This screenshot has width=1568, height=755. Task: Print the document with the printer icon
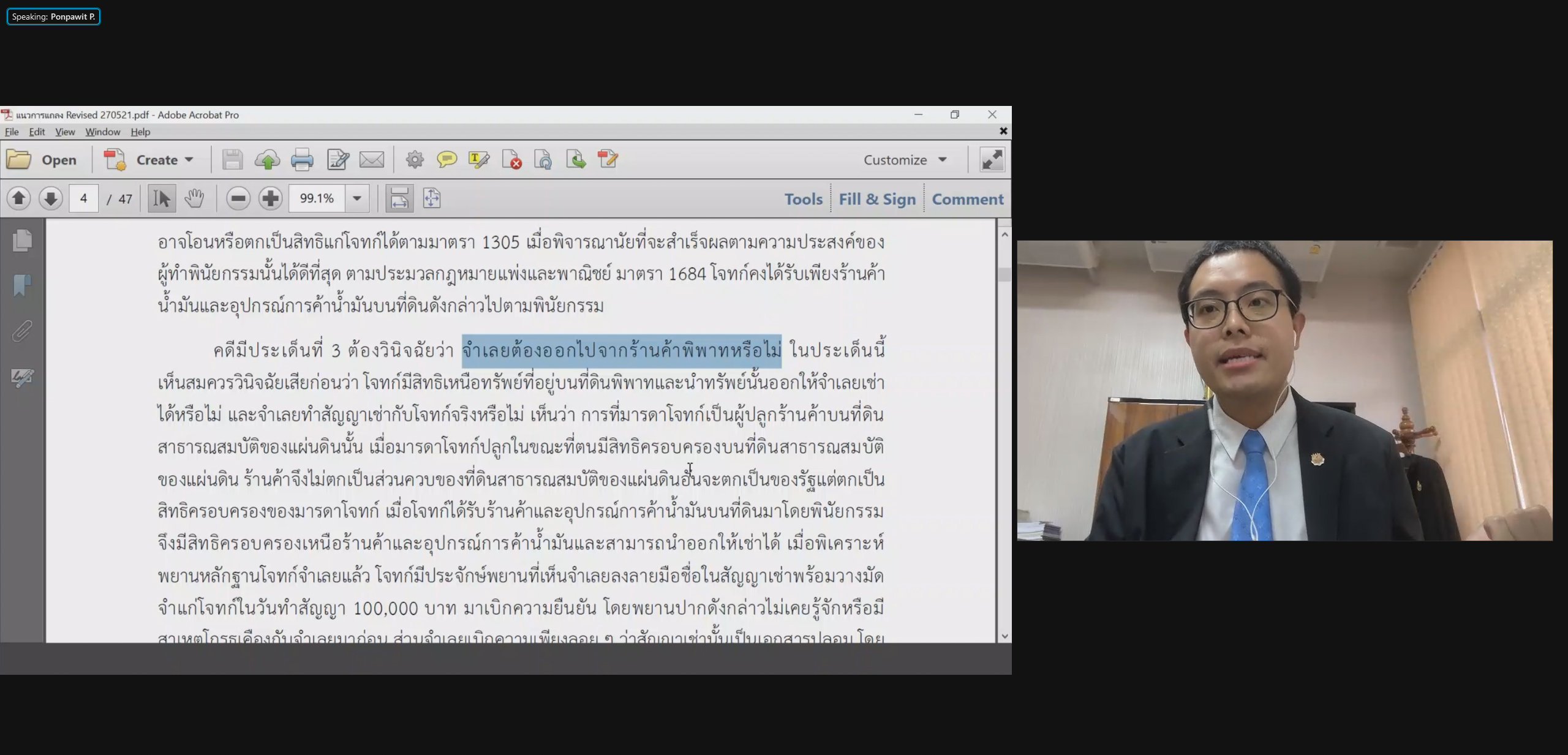[x=302, y=160]
